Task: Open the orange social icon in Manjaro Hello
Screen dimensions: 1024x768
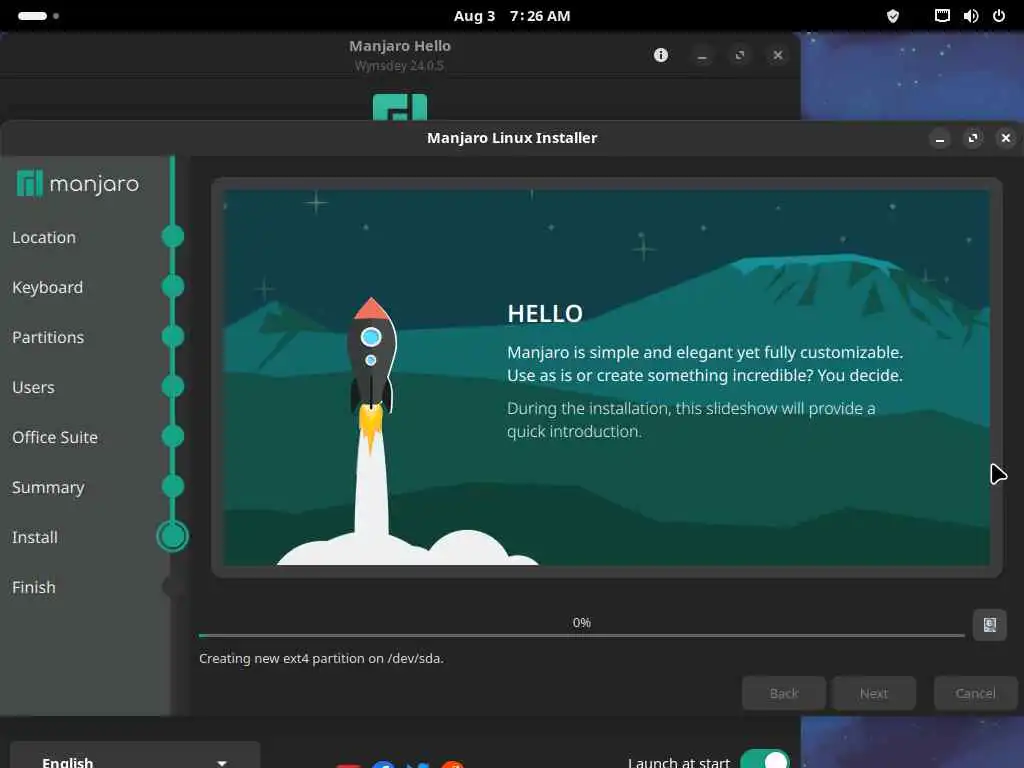Action: (452, 764)
